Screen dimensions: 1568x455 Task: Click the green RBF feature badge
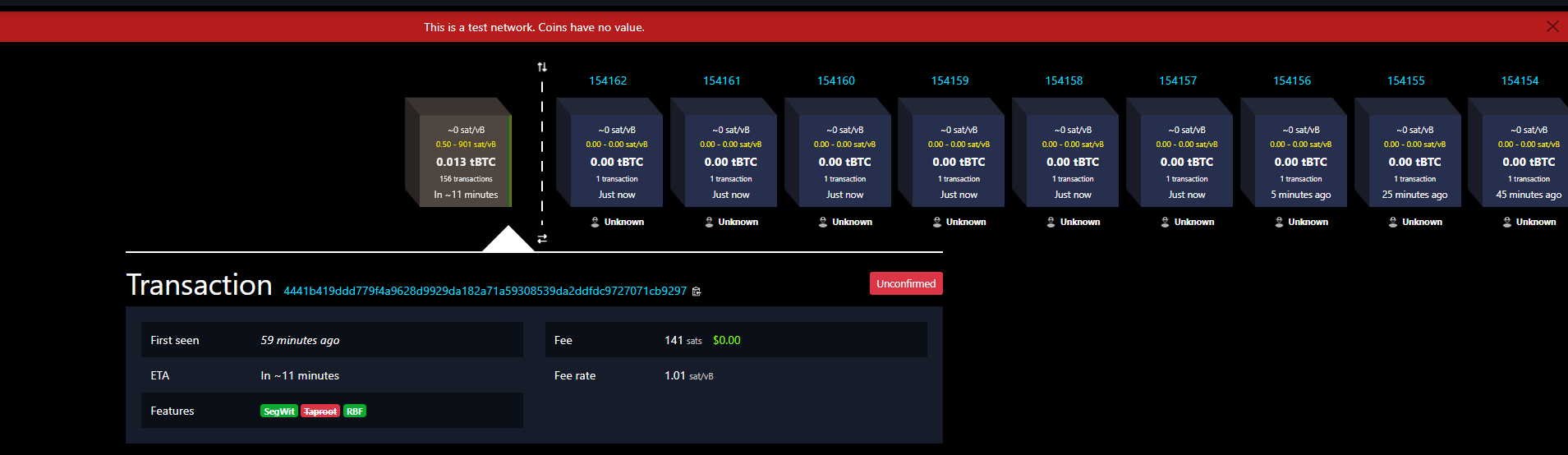click(x=355, y=411)
